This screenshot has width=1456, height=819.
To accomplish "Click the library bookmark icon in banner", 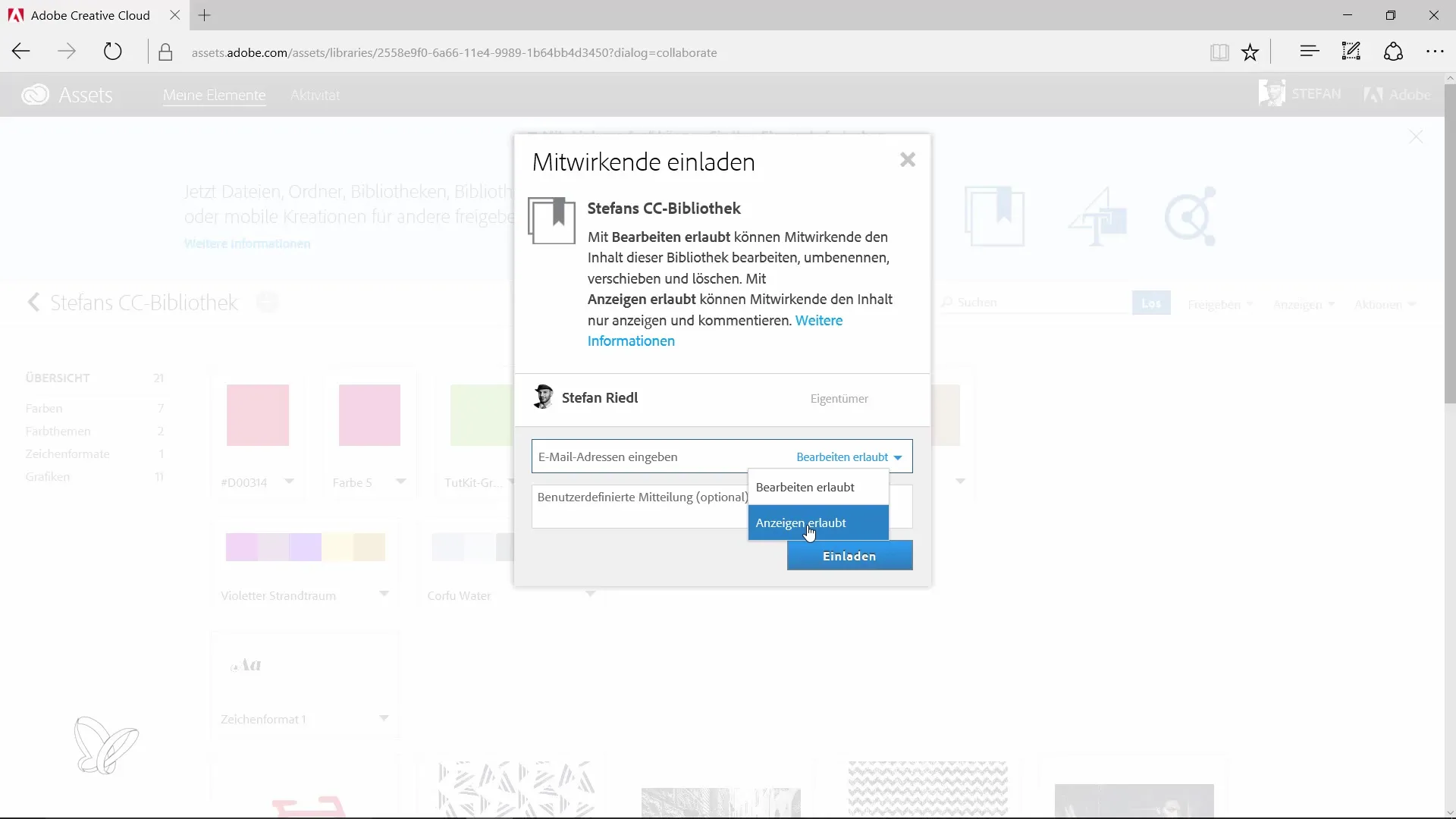I will tap(995, 216).
